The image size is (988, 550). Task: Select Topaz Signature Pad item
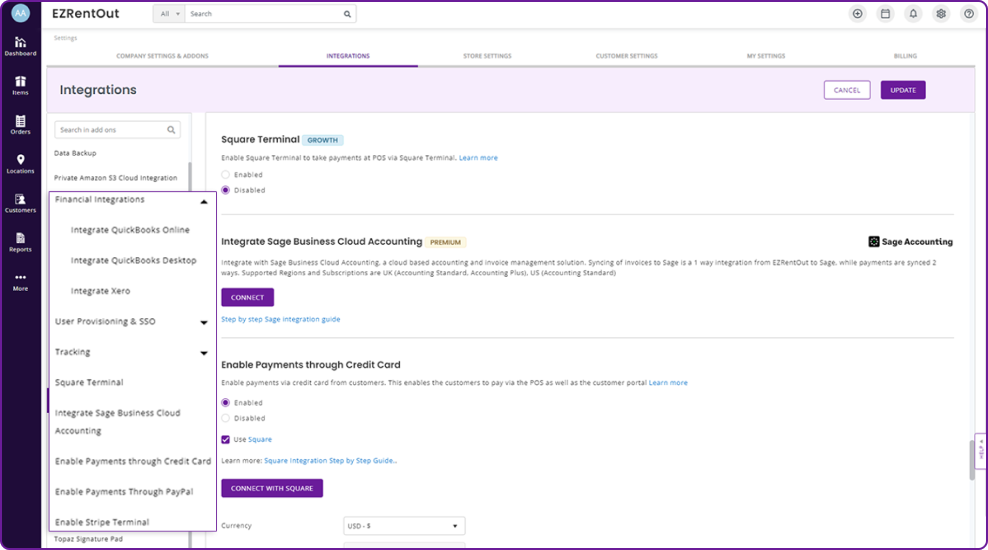coord(88,539)
